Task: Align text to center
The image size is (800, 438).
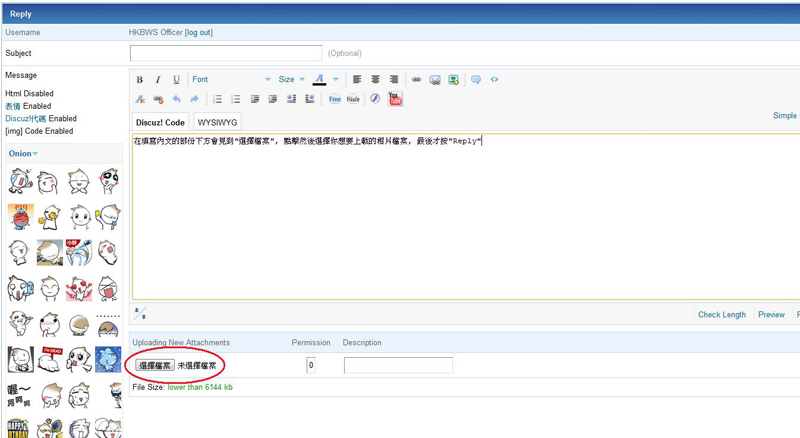Action: click(376, 80)
